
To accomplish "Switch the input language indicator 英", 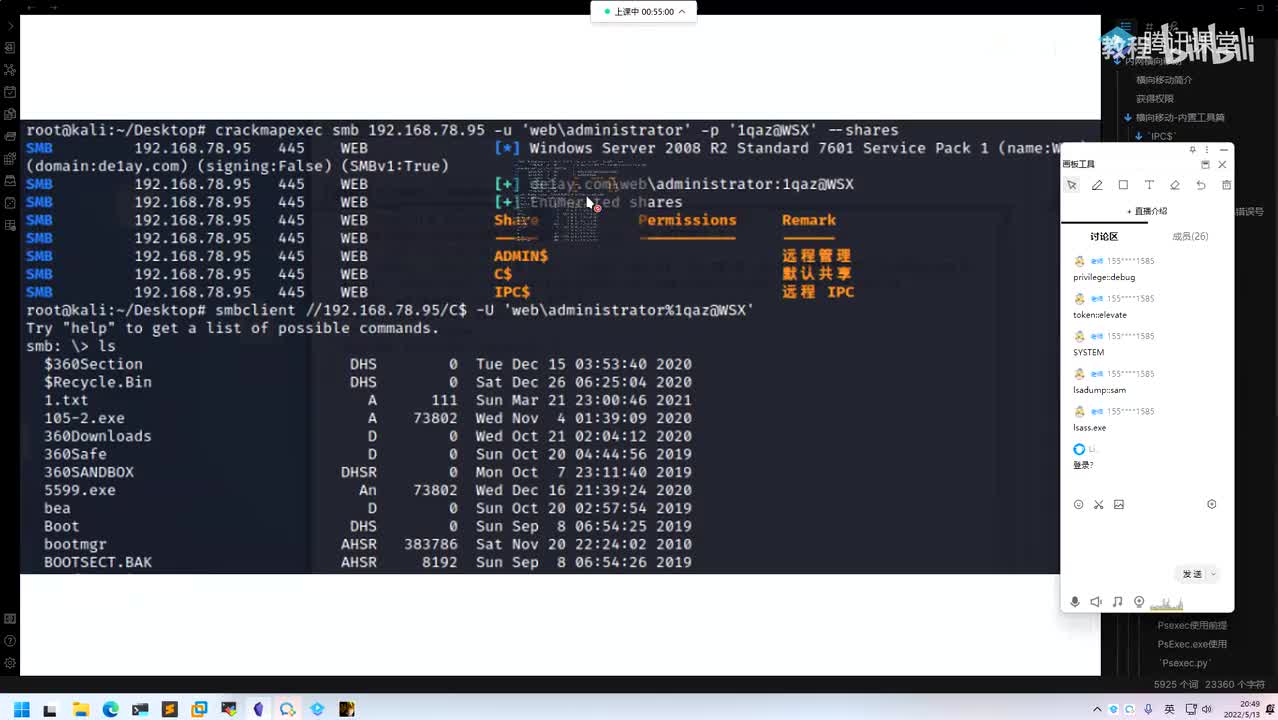I will click(1169, 709).
